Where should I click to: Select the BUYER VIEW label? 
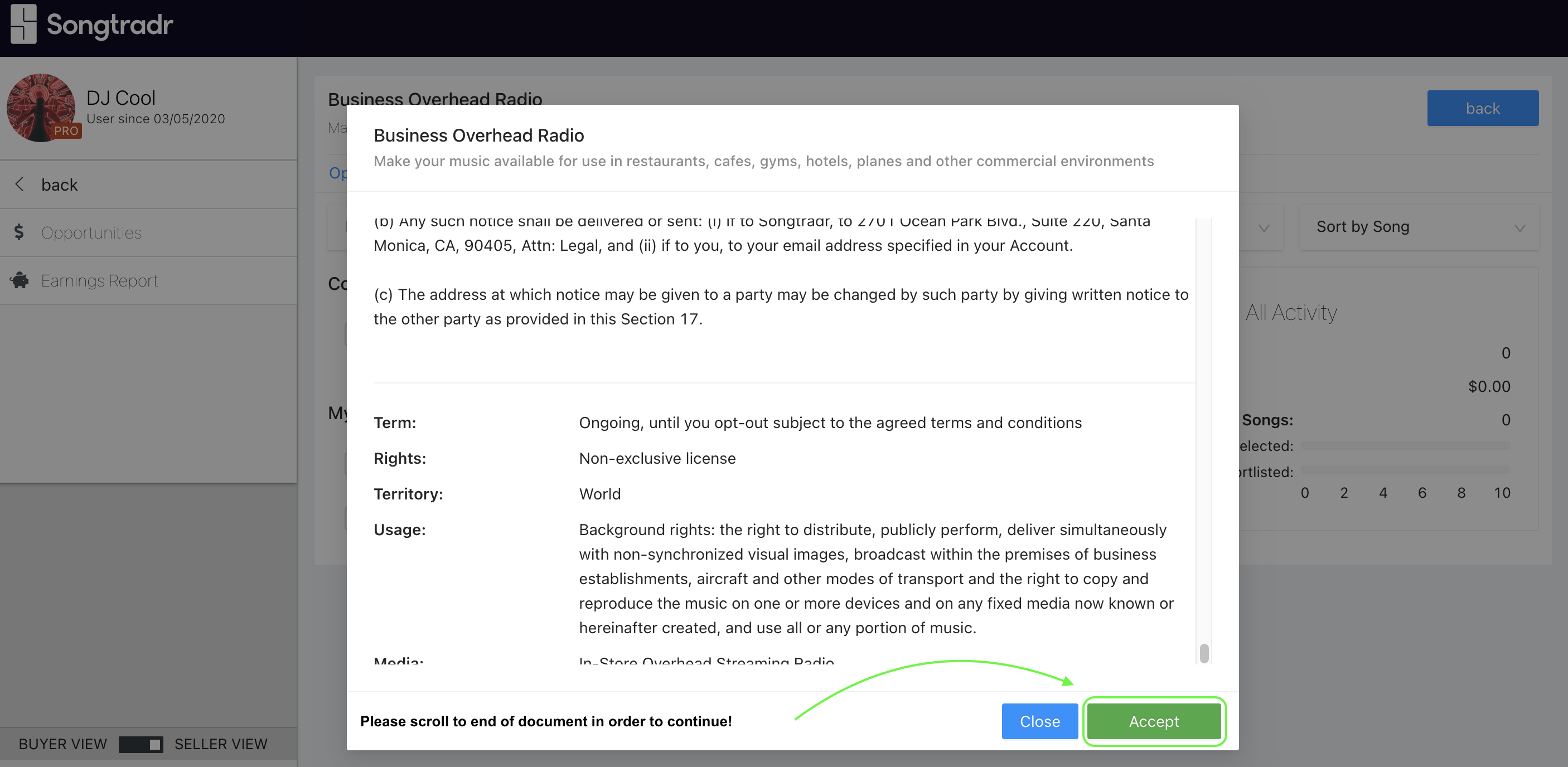[62, 744]
